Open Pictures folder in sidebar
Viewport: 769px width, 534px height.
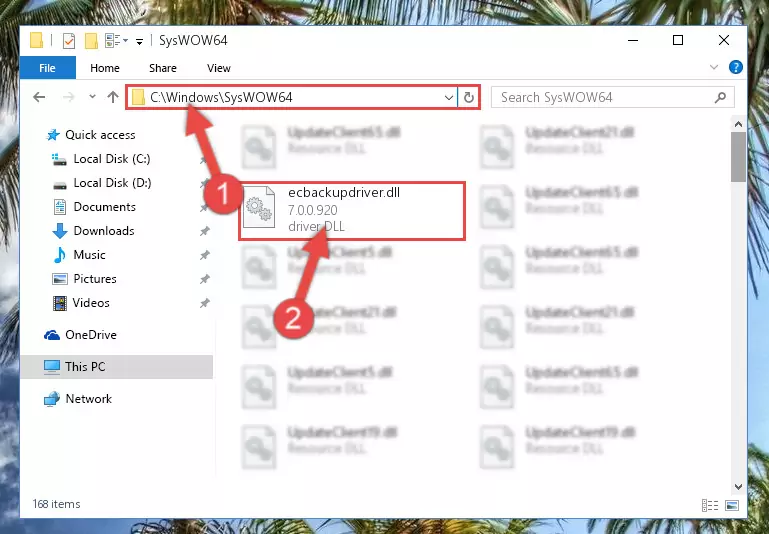[x=95, y=279]
